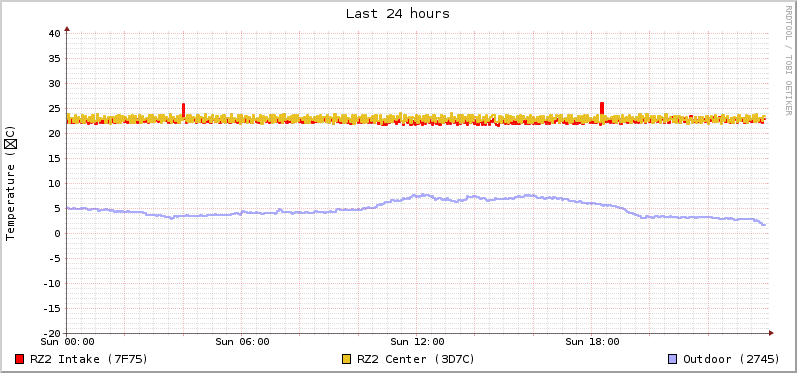Click the 15 value on the y-axis
797x373 pixels.
(x=54, y=159)
